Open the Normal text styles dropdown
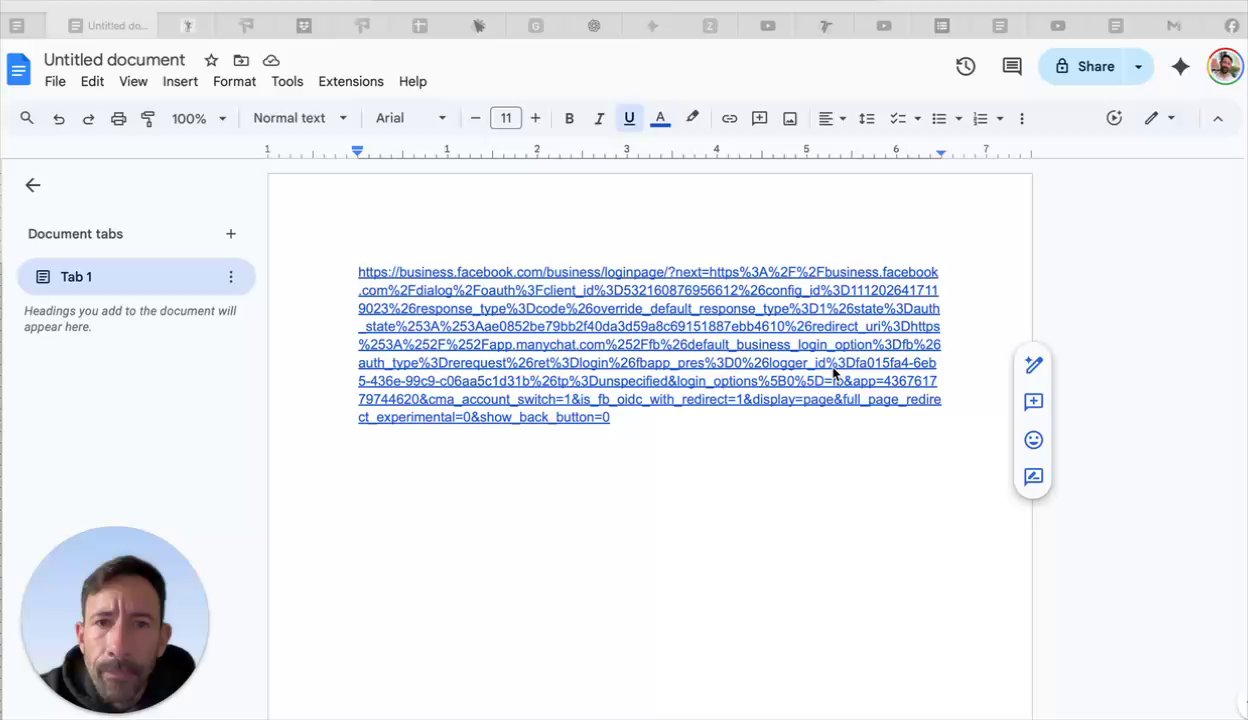The height and width of the screenshot is (720, 1248). [x=299, y=118]
